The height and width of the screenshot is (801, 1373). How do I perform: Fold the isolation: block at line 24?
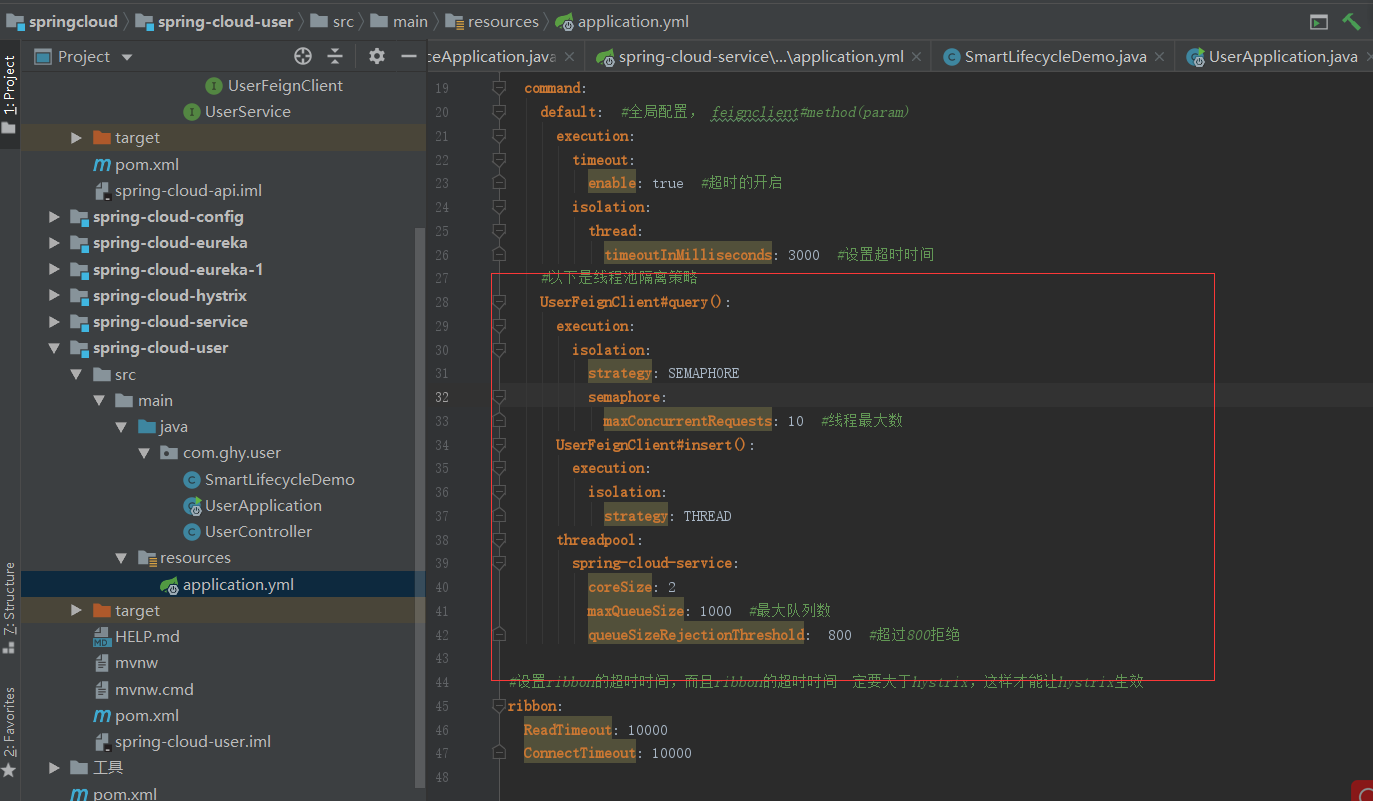click(x=499, y=207)
